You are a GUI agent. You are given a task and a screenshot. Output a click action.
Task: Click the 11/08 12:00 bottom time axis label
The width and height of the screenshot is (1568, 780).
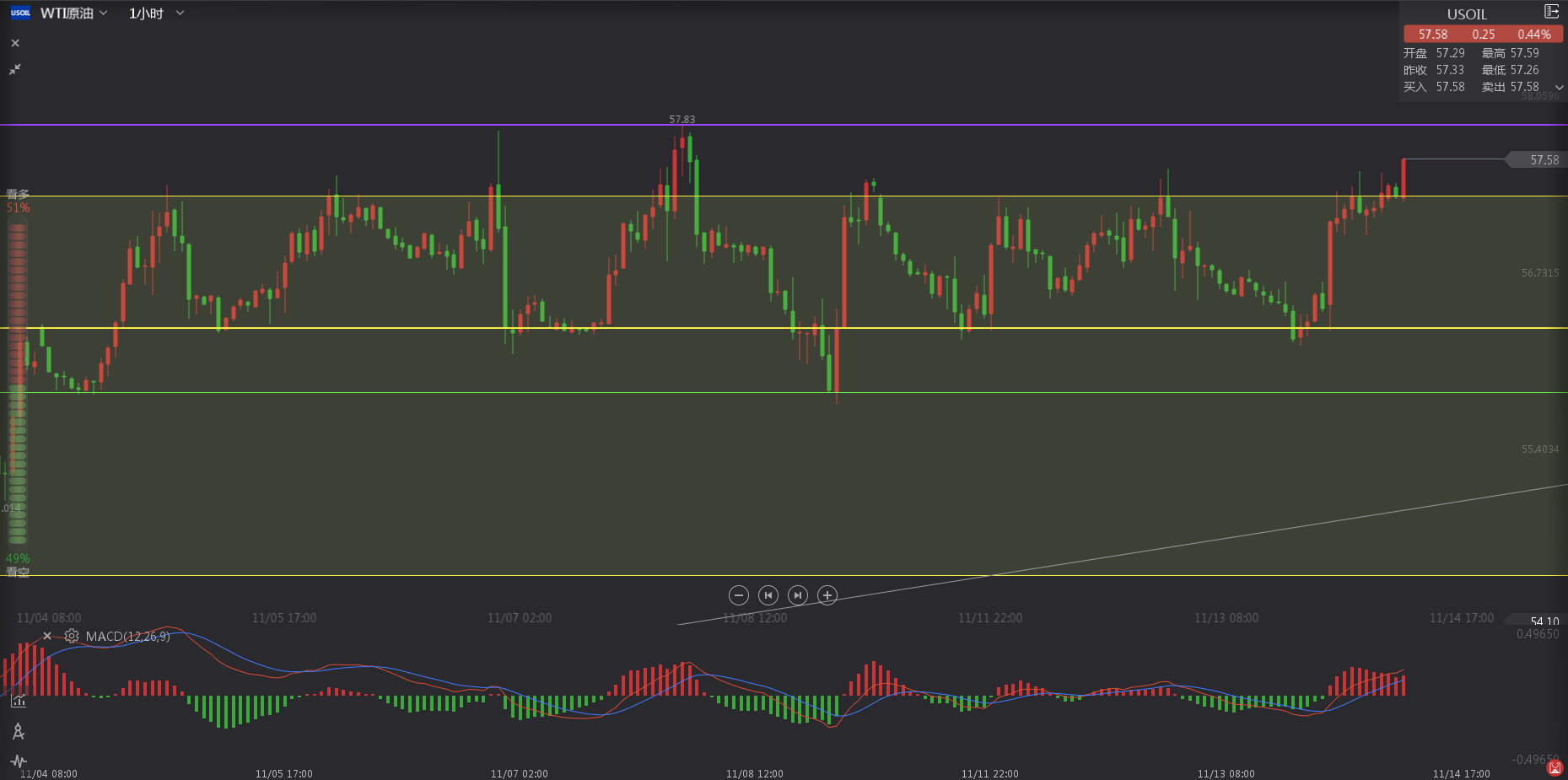(x=754, y=773)
